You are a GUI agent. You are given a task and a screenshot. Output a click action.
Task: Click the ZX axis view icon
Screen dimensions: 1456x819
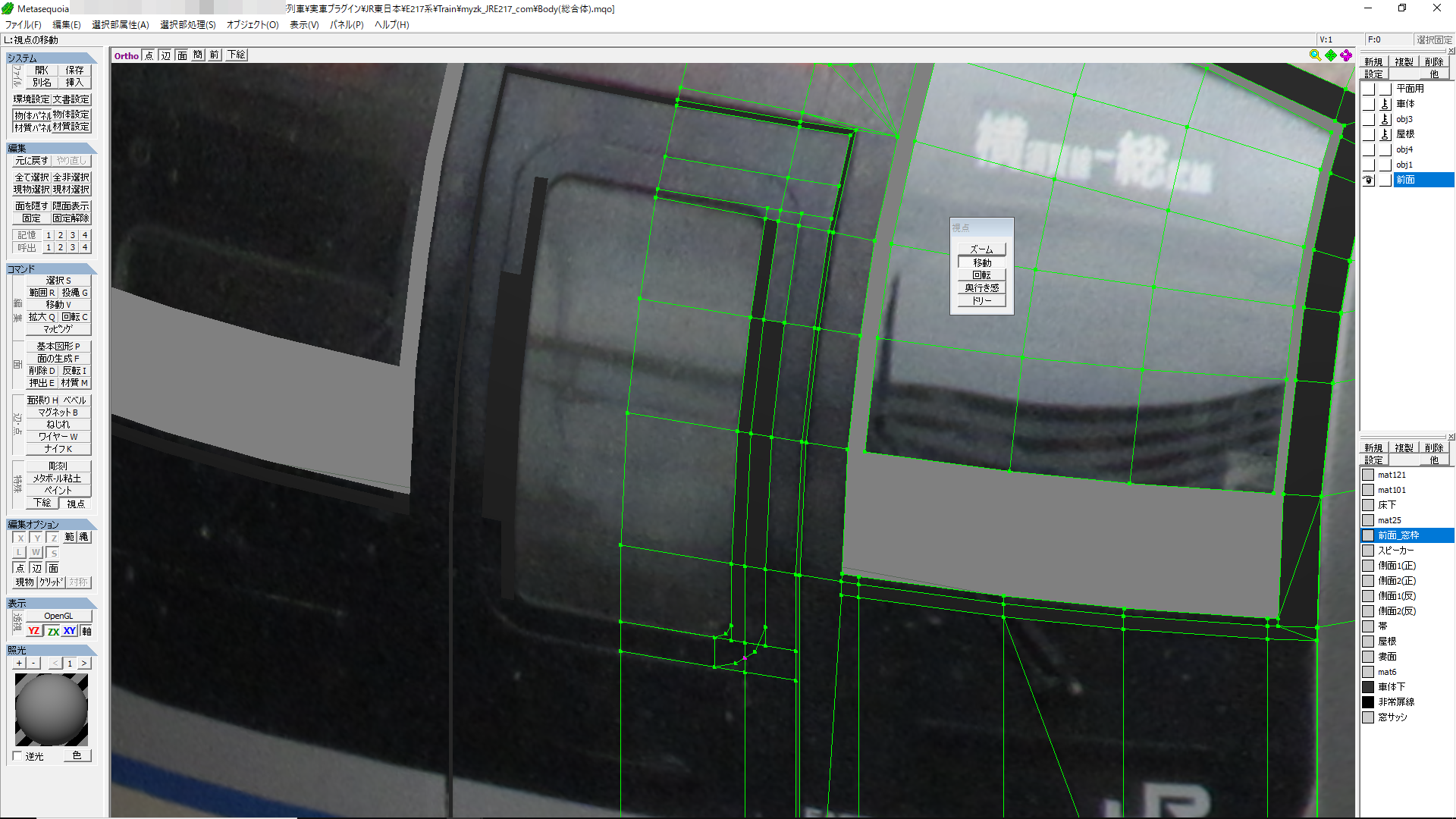(x=52, y=631)
